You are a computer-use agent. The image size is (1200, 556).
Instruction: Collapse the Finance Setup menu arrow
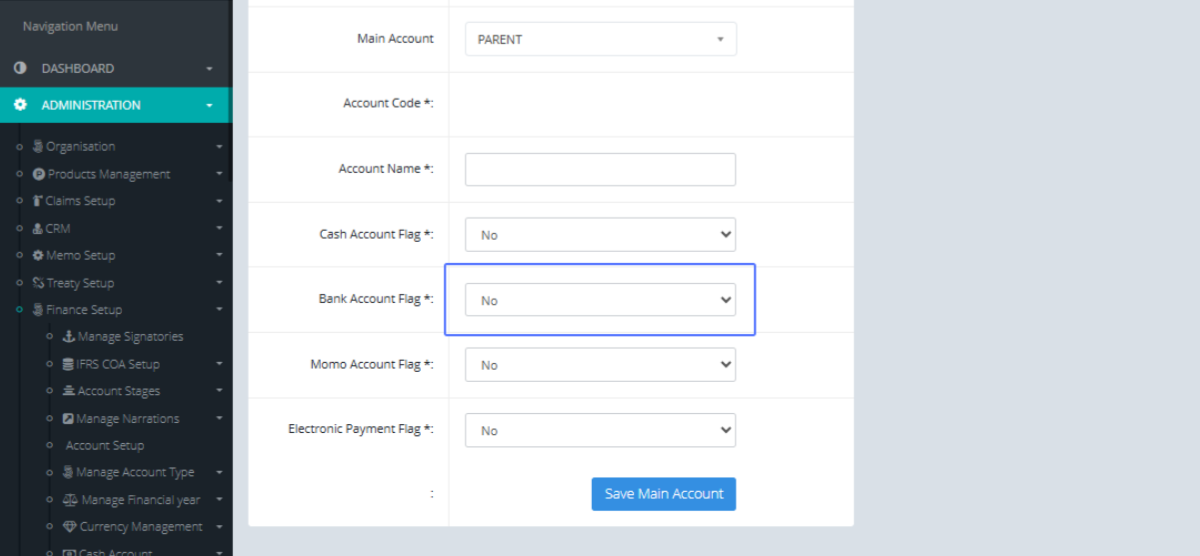pyautogui.click(x=219, y=310)
